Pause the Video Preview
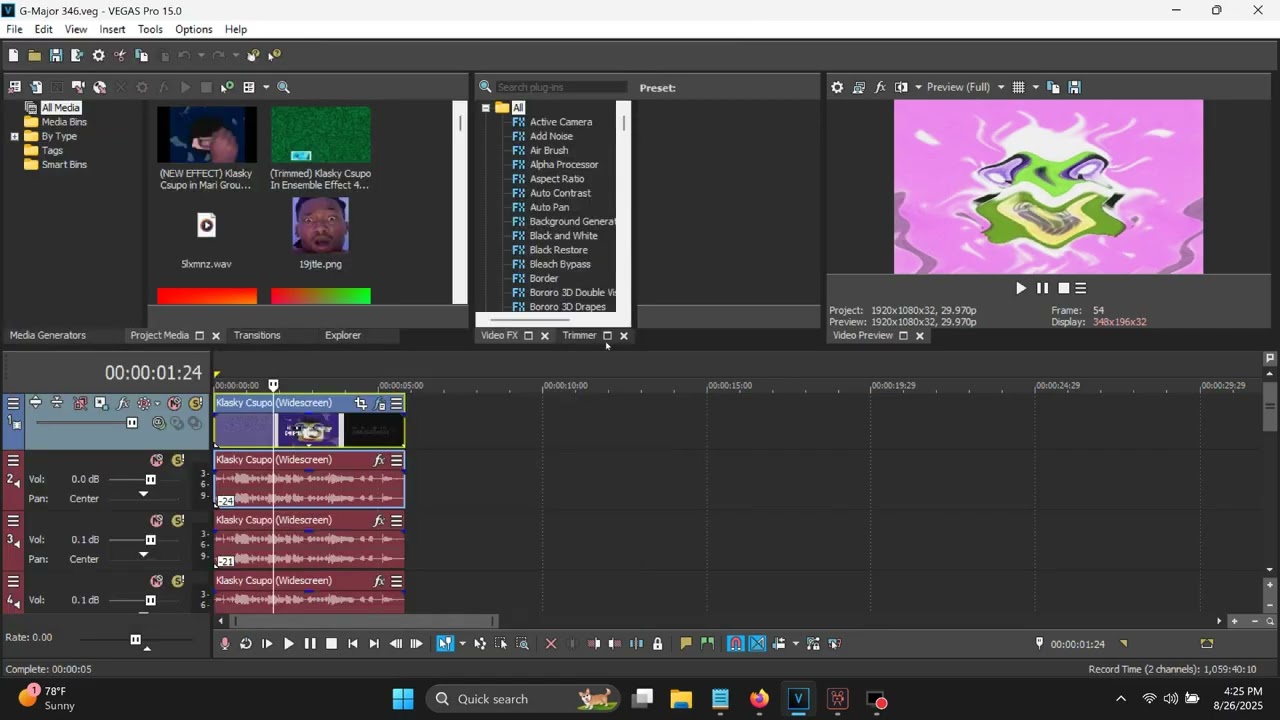 tap(1042, 288)
